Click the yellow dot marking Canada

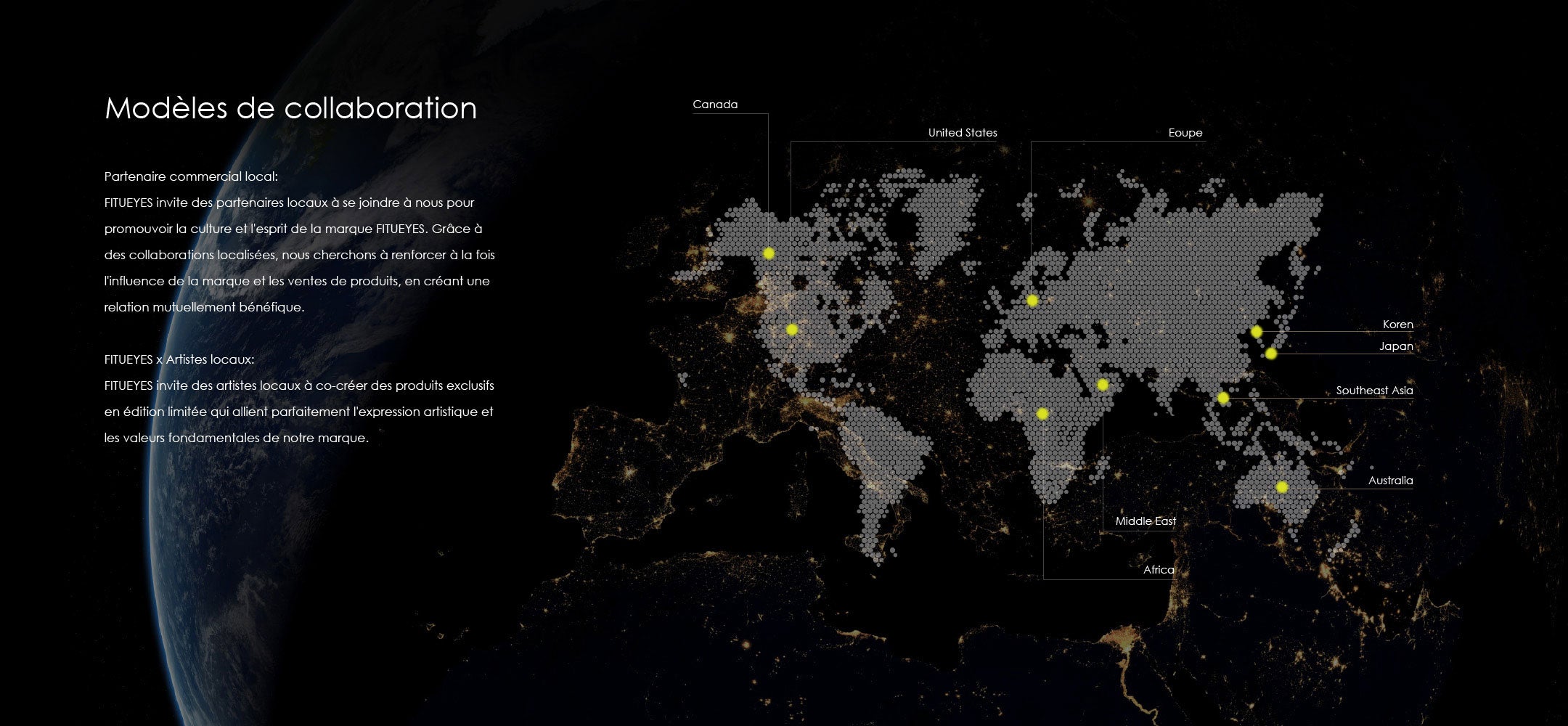769,253
